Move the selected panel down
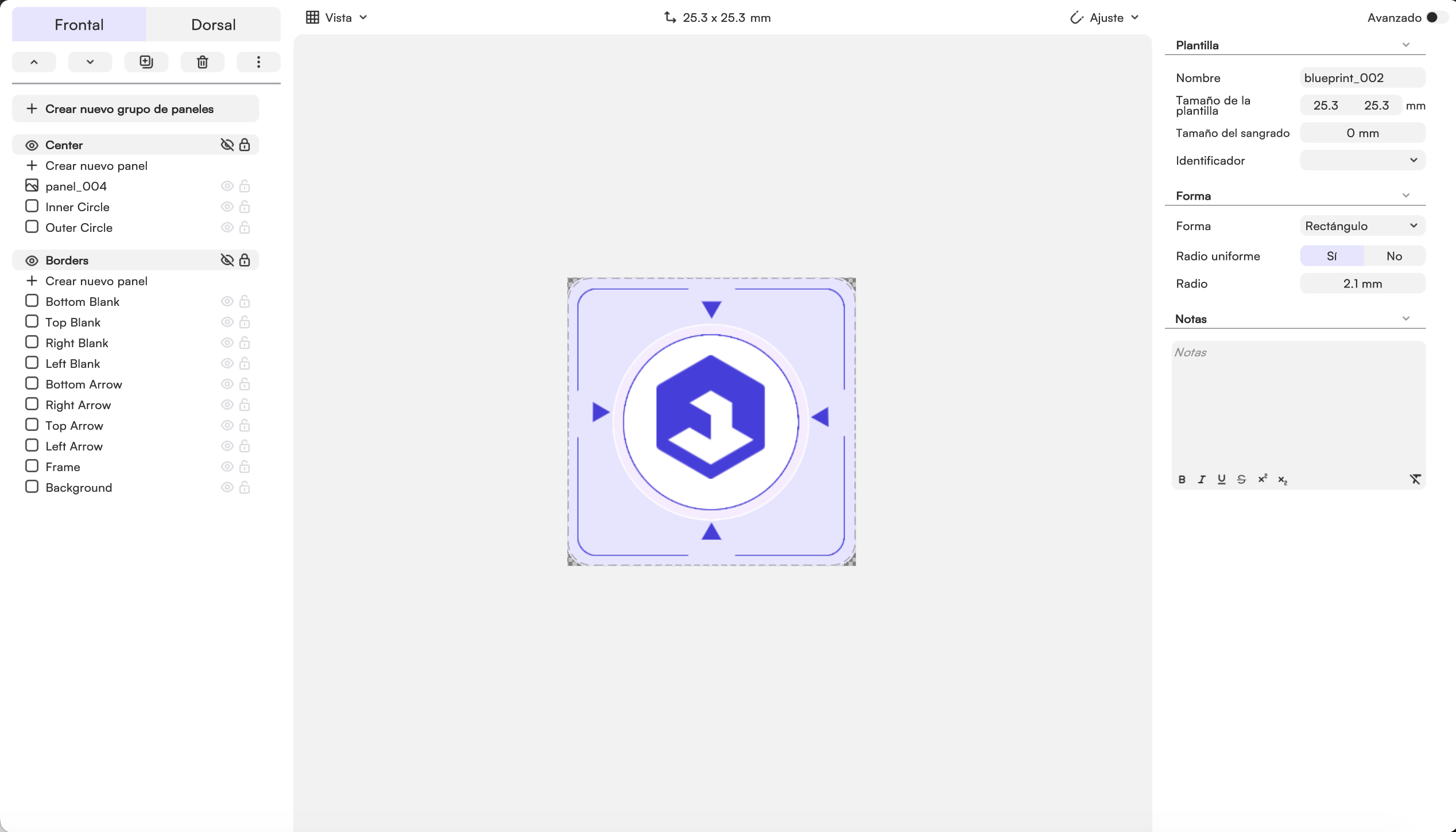1456x832 pixels. click(90, 62)
